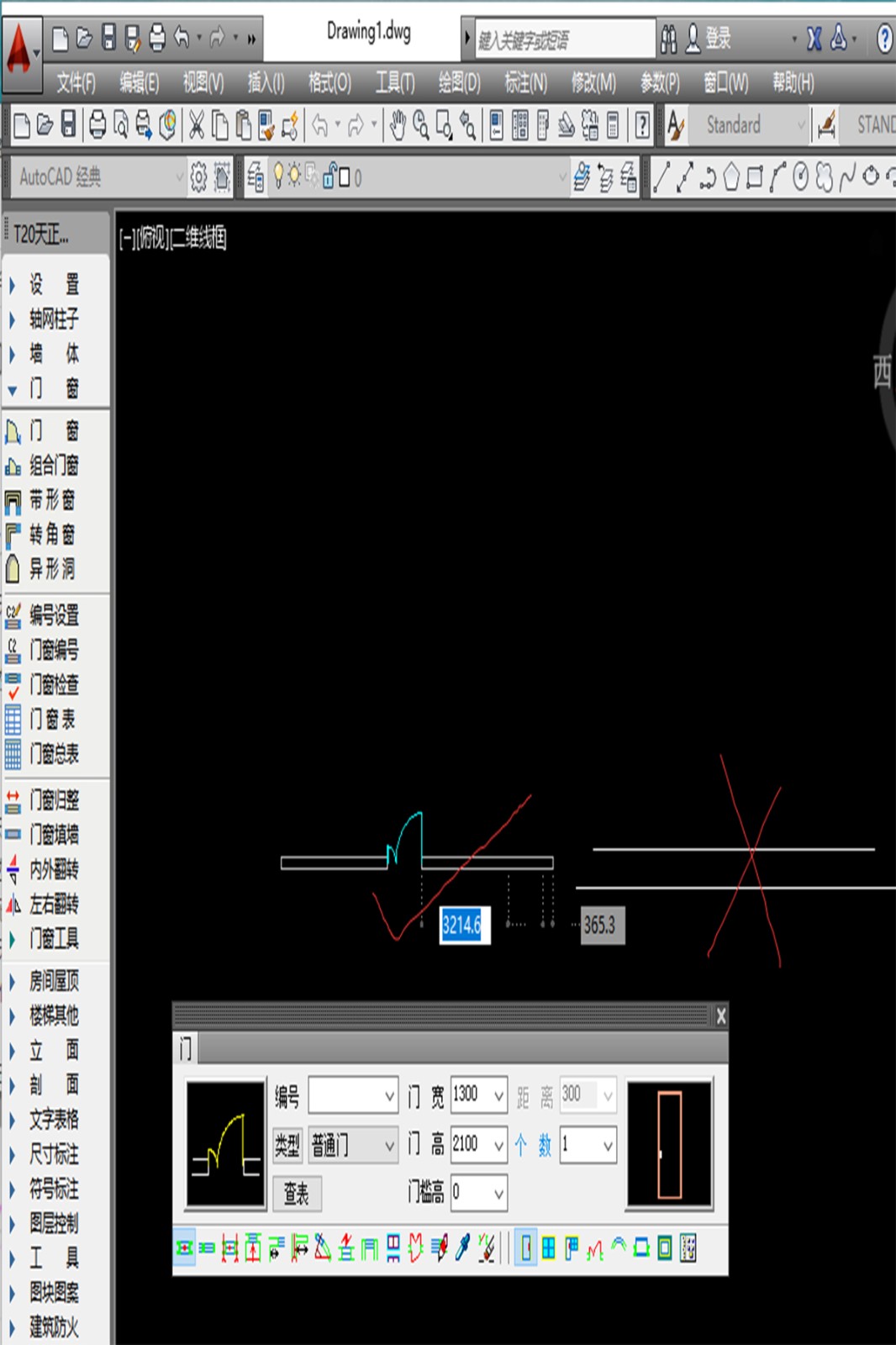Open Layer Properties Manager icon
The image size is (896, 1345).
click(x=256, y=177)
